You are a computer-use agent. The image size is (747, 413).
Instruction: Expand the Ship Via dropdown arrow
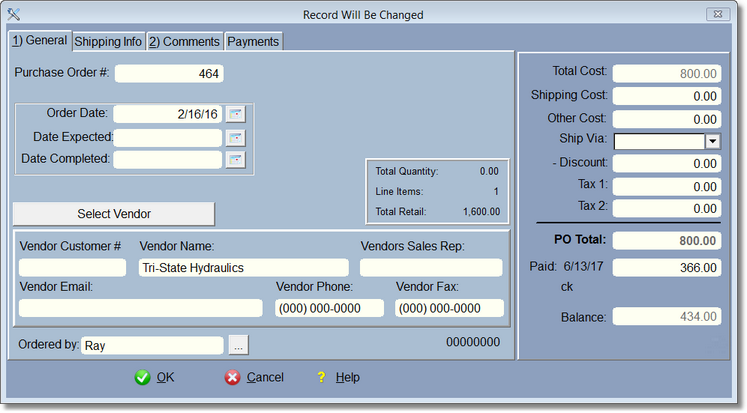712,141
